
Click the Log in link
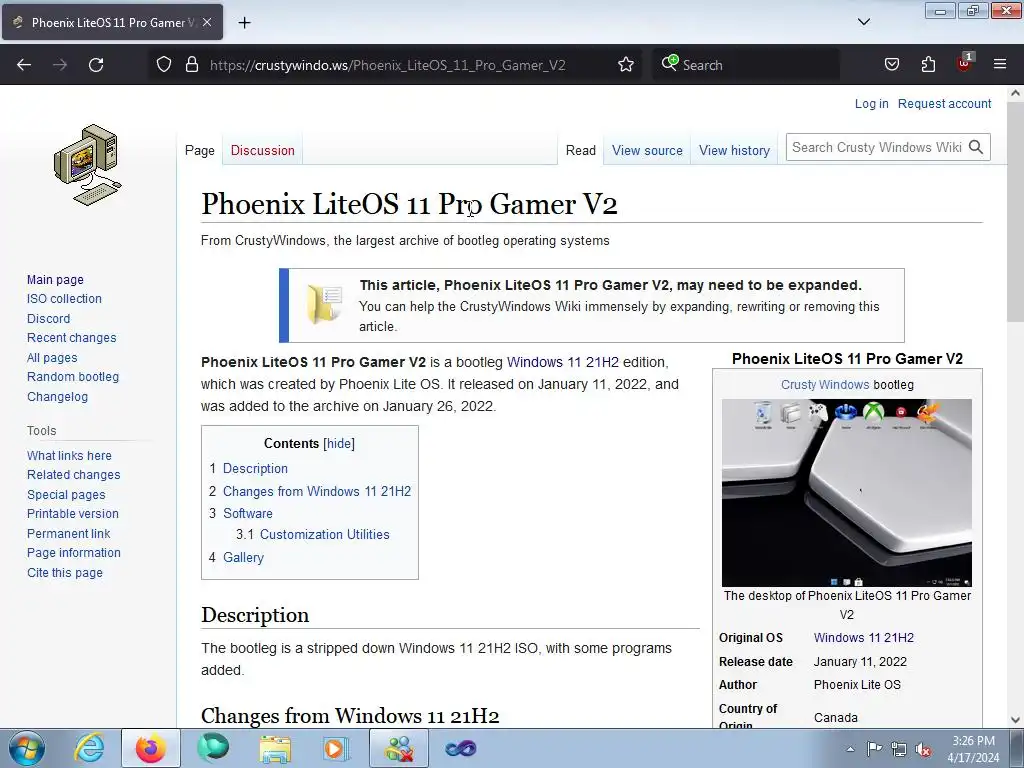point(872,103)
